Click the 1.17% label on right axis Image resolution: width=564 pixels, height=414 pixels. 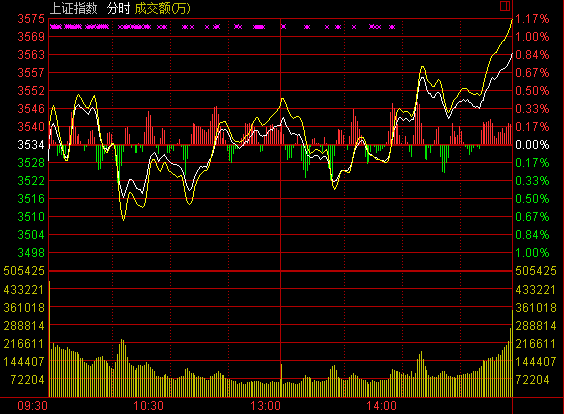(532, 19)
